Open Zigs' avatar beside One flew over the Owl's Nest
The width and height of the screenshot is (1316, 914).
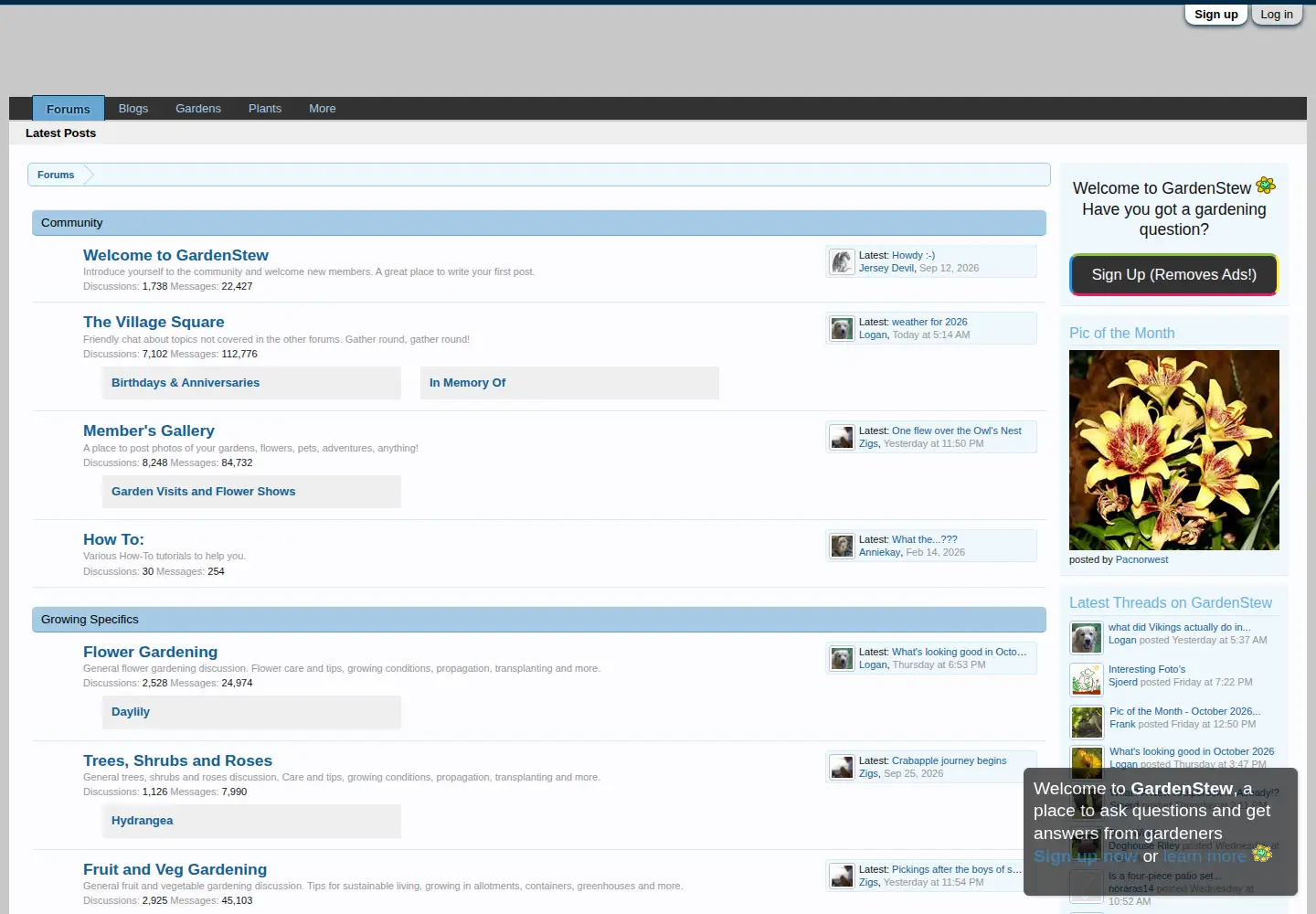[842, 437]
